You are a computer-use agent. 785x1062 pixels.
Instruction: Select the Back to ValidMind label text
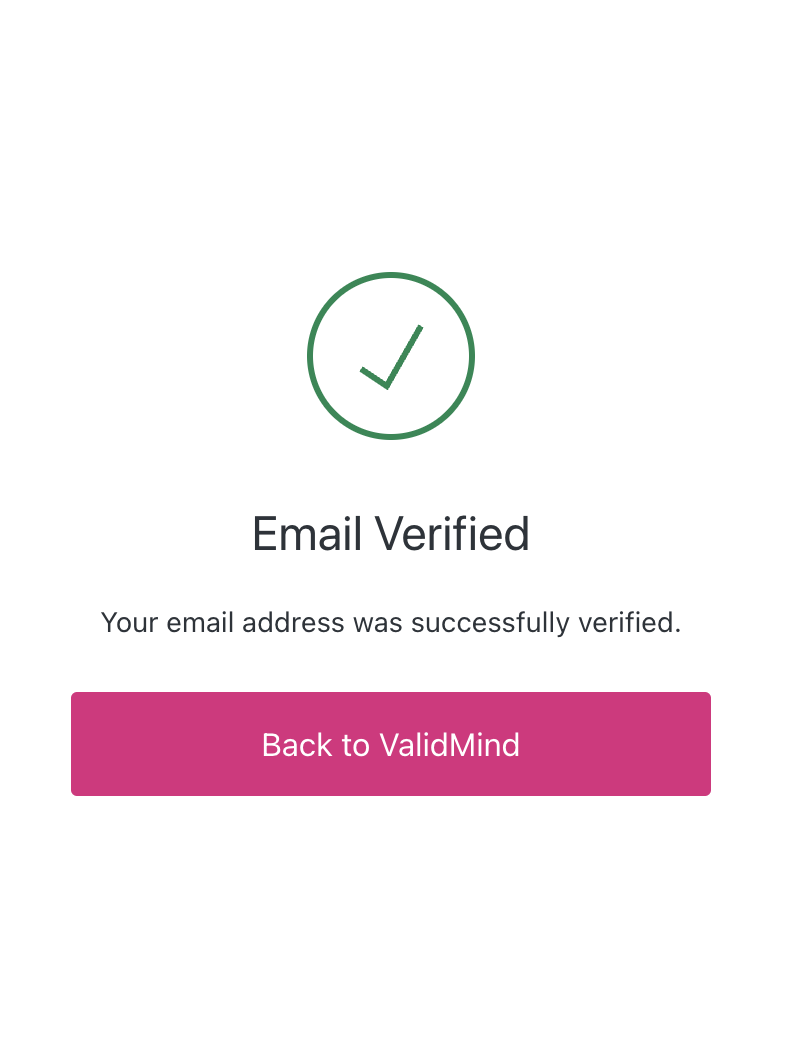391,745
